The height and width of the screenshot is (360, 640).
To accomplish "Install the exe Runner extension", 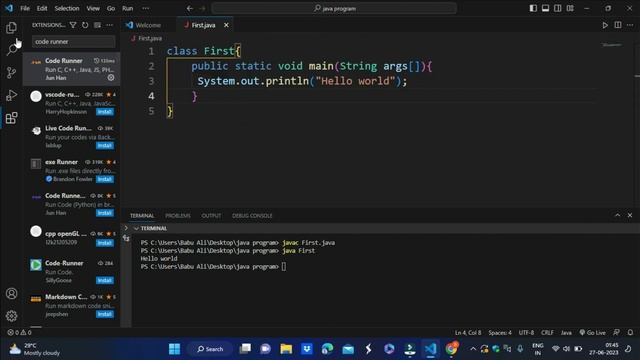I will point(105,179).
